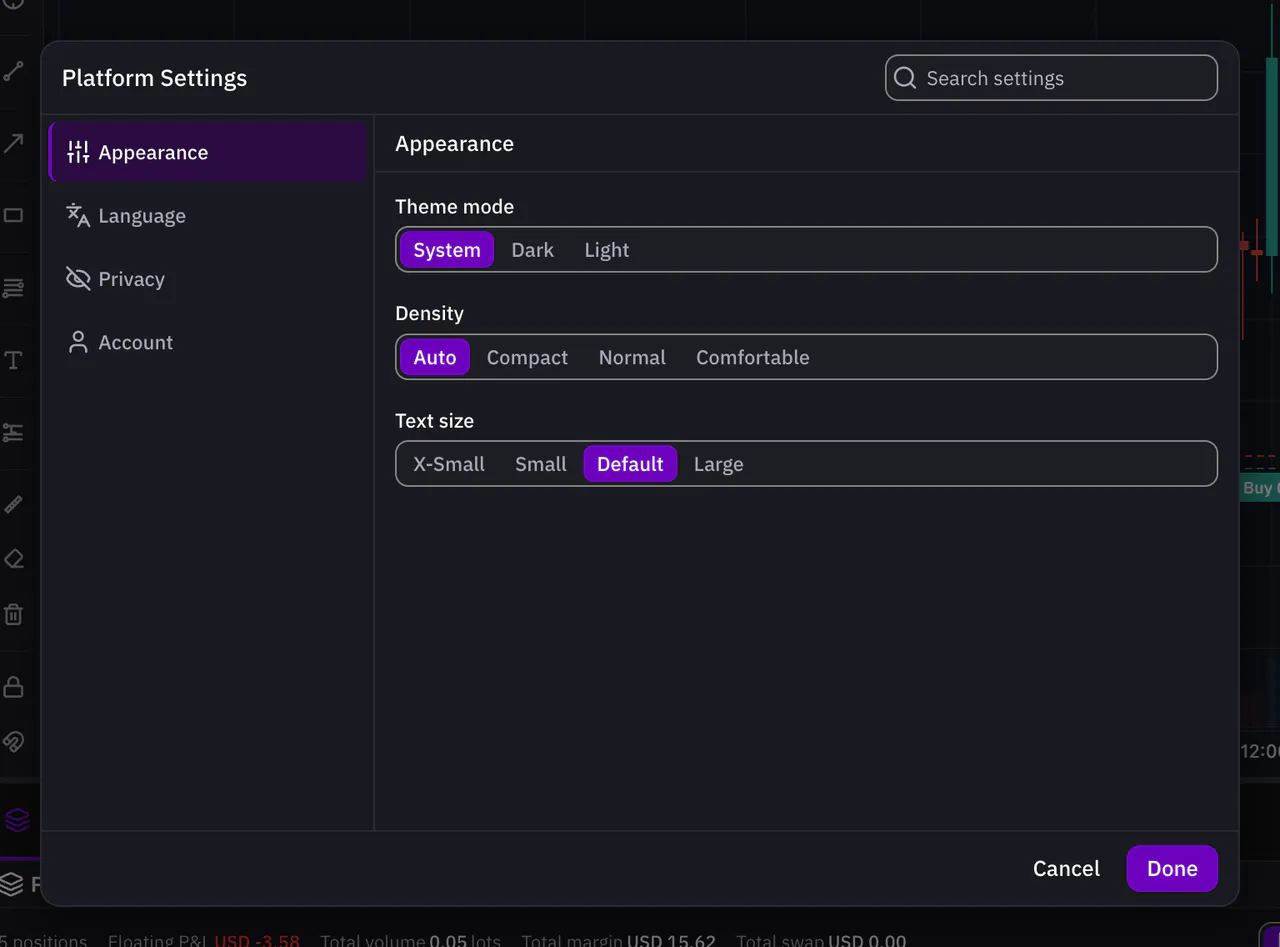Choose Large text size
This screenshot has height=947, width=1280.
tap(718, 464)
